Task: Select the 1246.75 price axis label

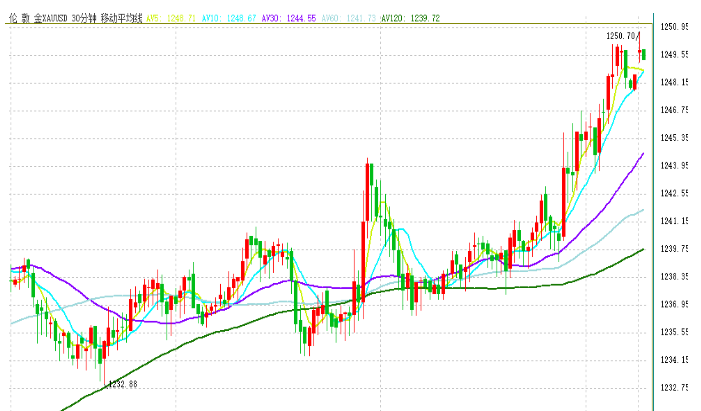Action: (x=677, y=109)
